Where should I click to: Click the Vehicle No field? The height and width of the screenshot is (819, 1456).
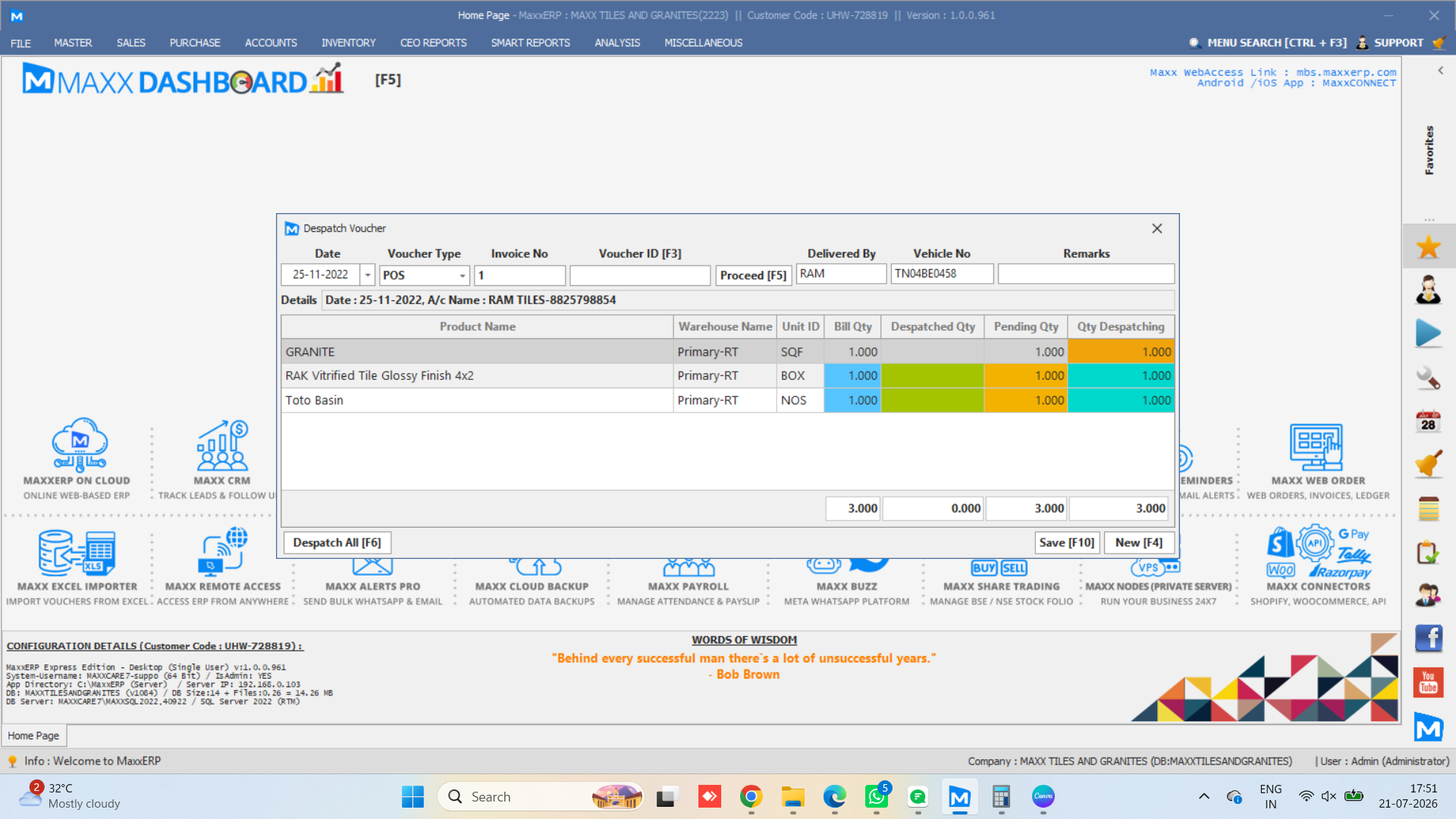tap(942, 274)
